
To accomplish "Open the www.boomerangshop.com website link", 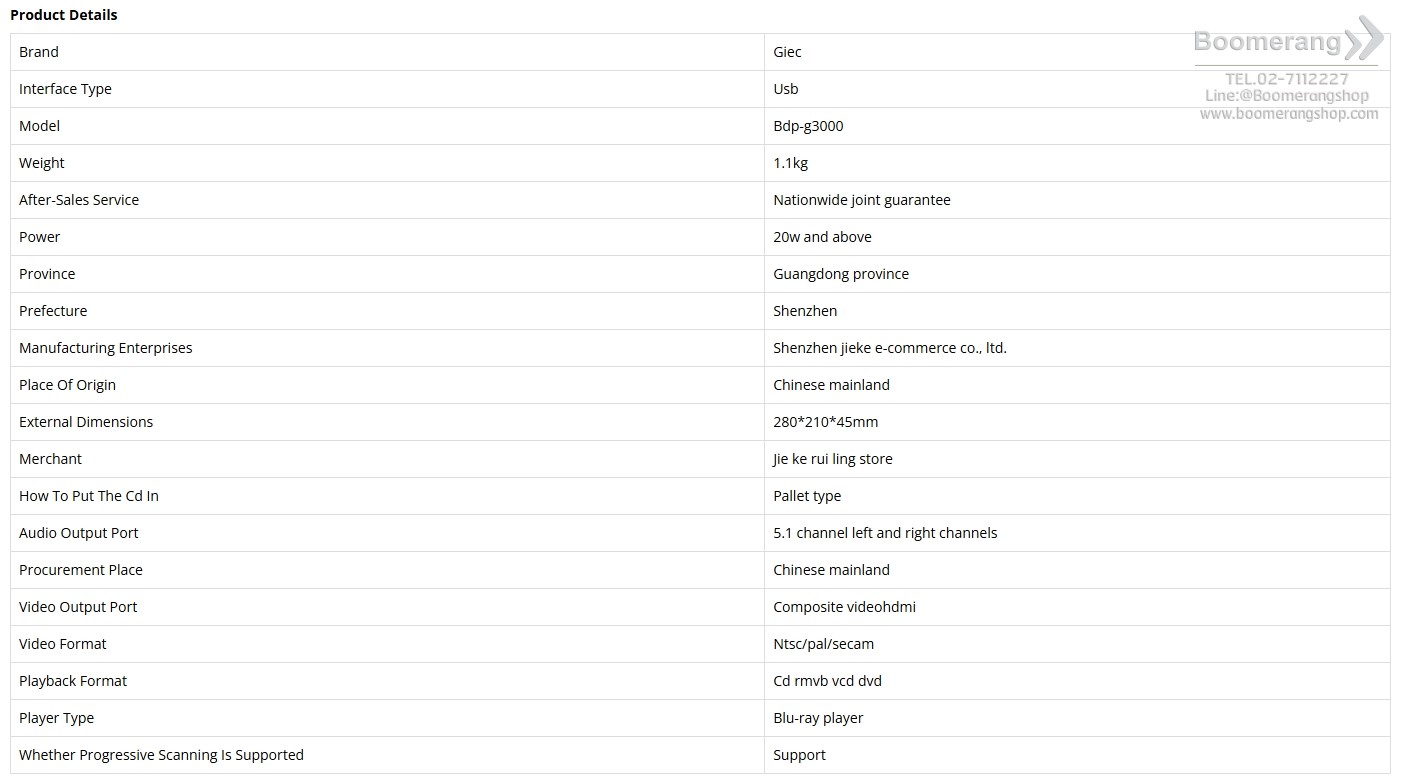I will (1288, 114).
